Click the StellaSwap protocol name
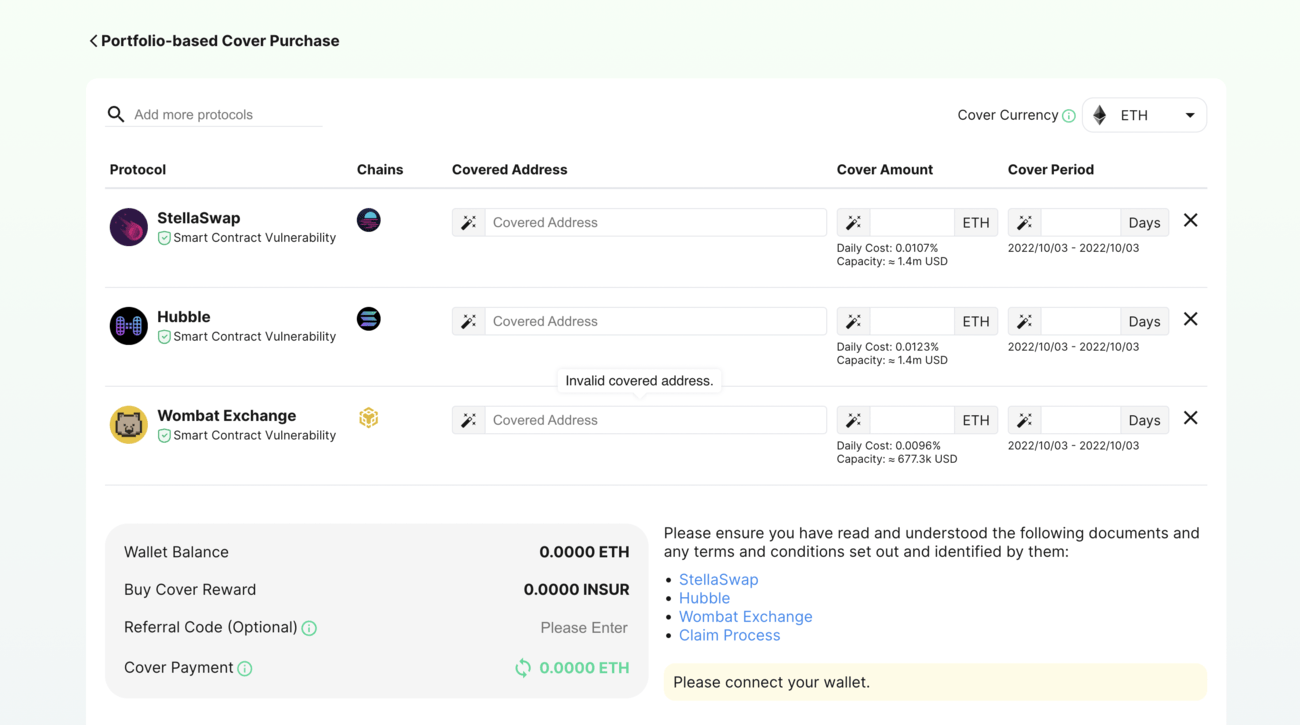Screen dimensions: 1300x725 click(x=198, y=218)
